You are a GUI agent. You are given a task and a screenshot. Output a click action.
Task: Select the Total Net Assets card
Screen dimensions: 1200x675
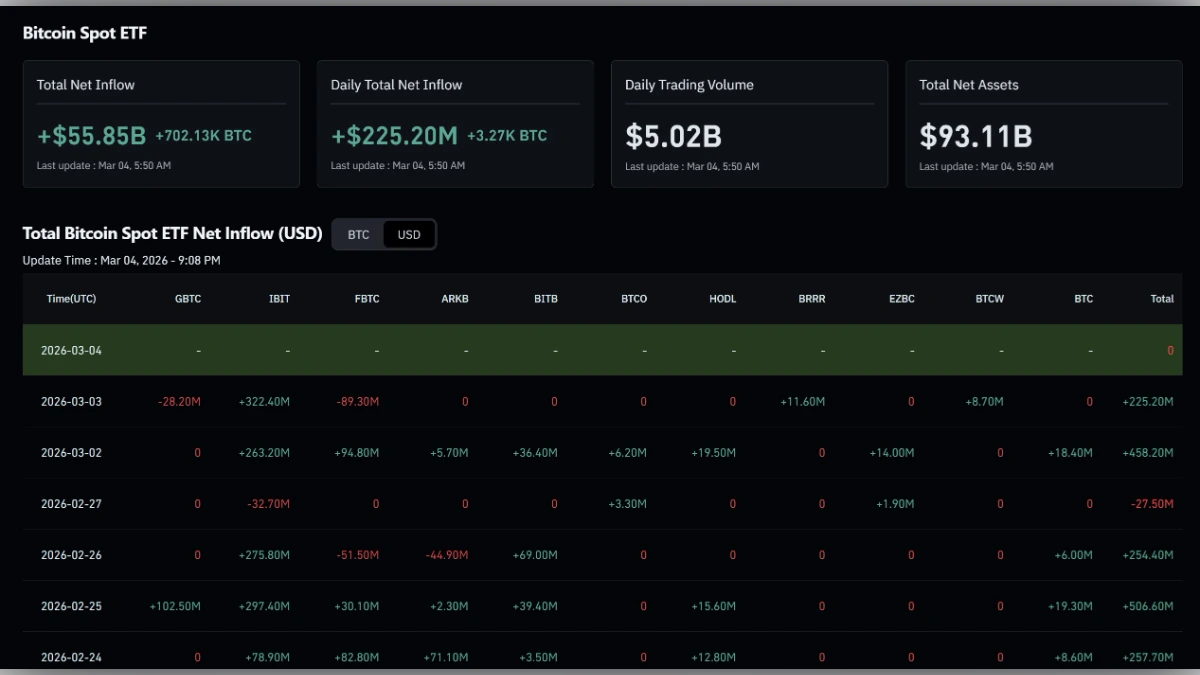pyautogui.click(x=1044, y=123)
